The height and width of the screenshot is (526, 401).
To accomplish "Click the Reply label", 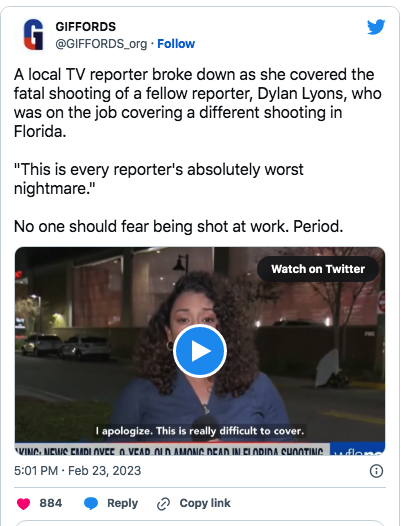I will click(x=122, y=503).
